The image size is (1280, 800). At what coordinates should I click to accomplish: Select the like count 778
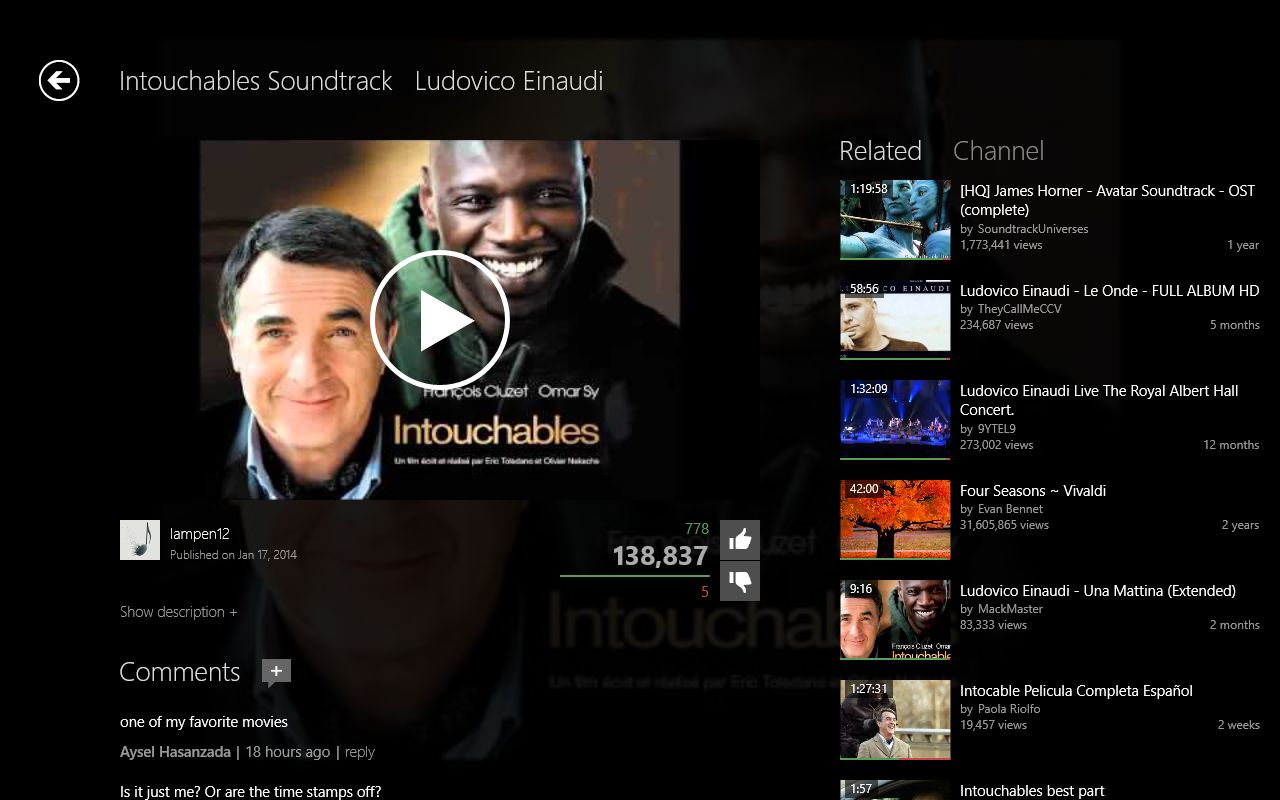[697, 529]
